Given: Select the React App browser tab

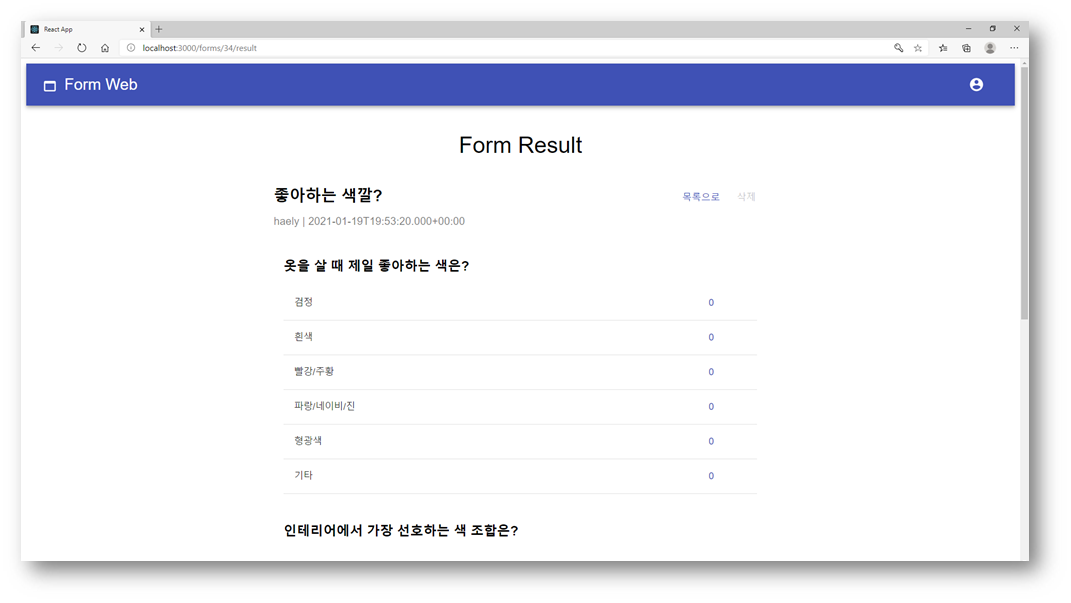Looking at the screenshot, I should coord(80,28).
